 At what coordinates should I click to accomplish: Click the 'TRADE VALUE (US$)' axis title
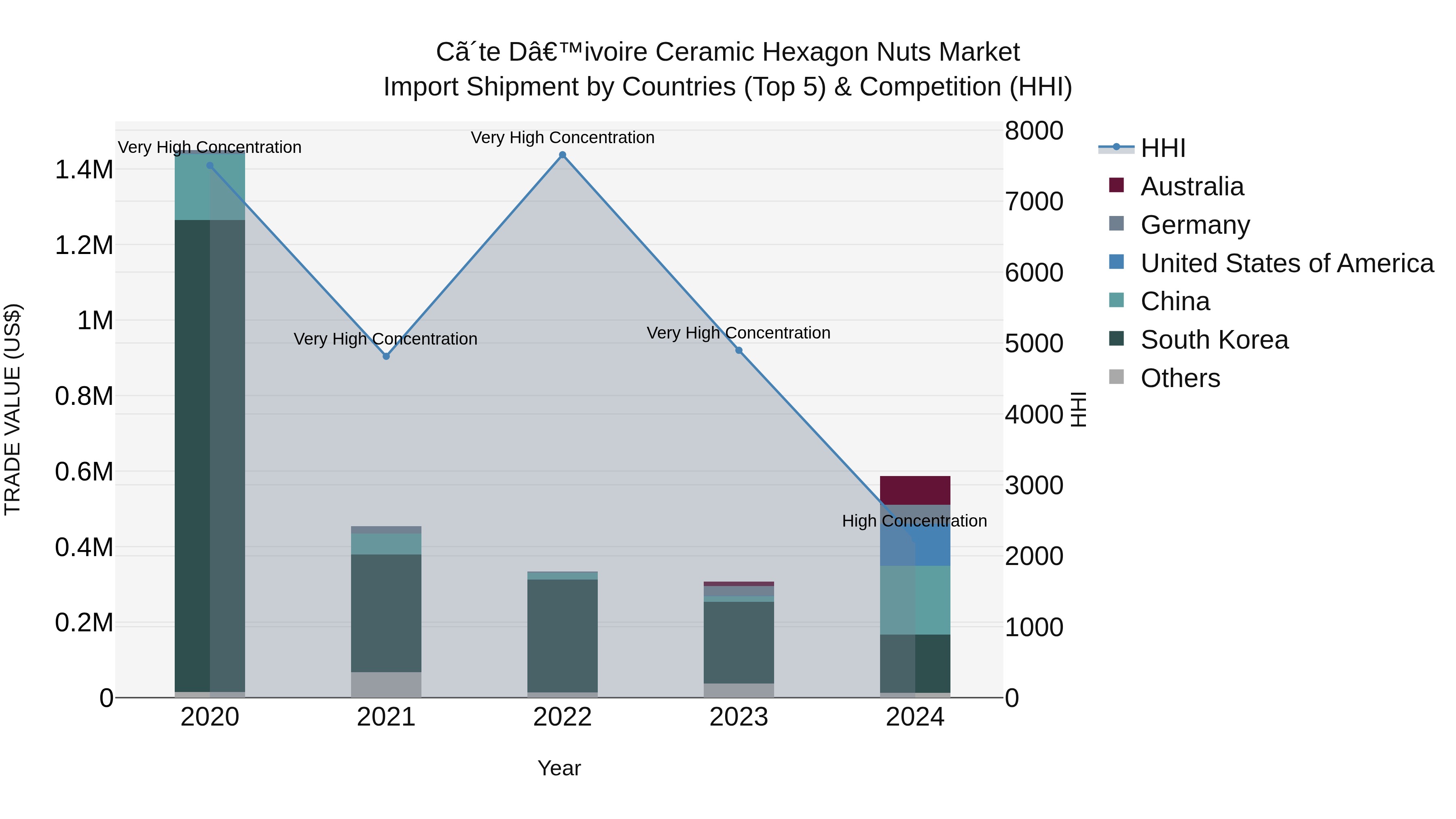13,409
